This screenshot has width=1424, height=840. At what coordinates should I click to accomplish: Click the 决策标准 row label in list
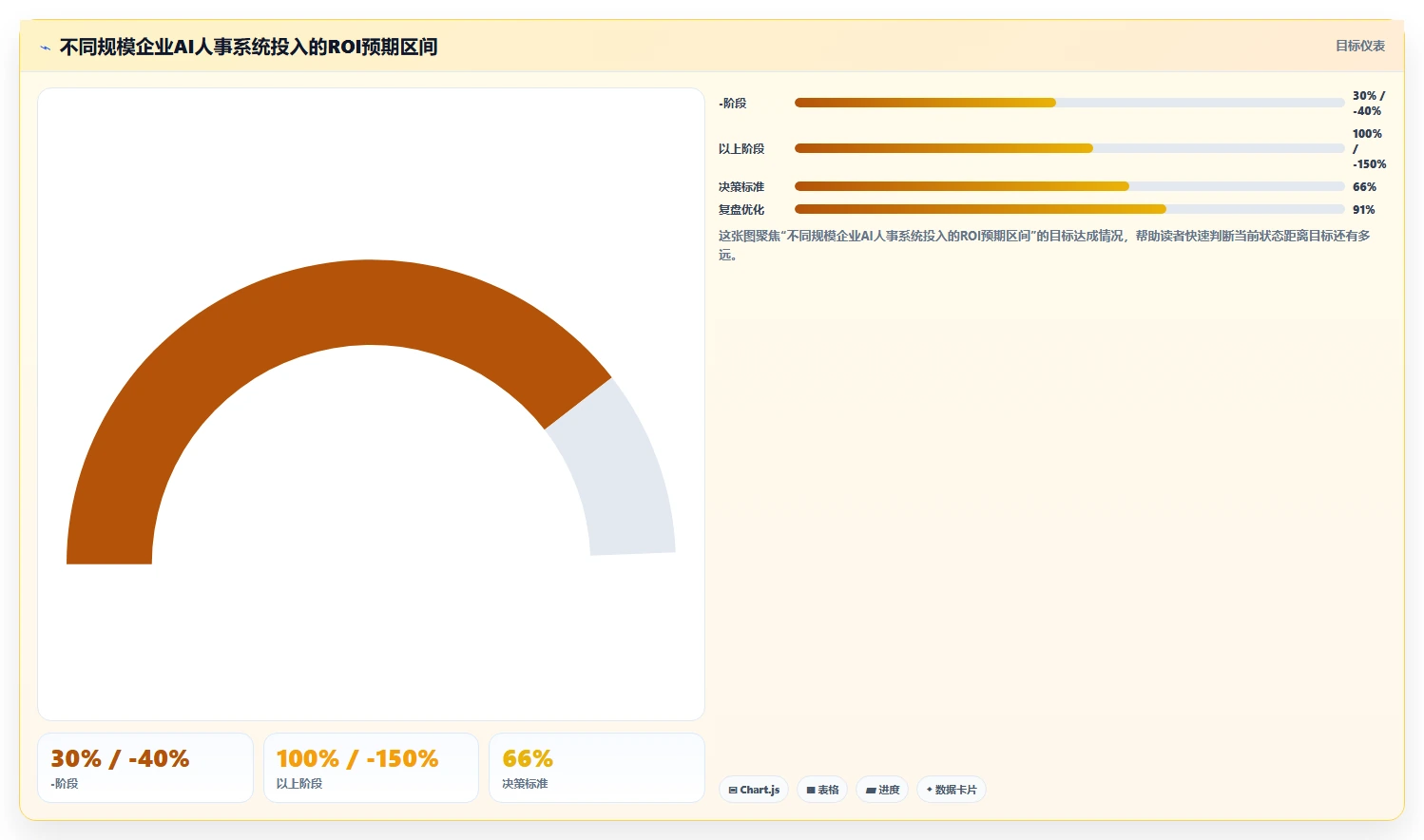click(x=741, y=187)
